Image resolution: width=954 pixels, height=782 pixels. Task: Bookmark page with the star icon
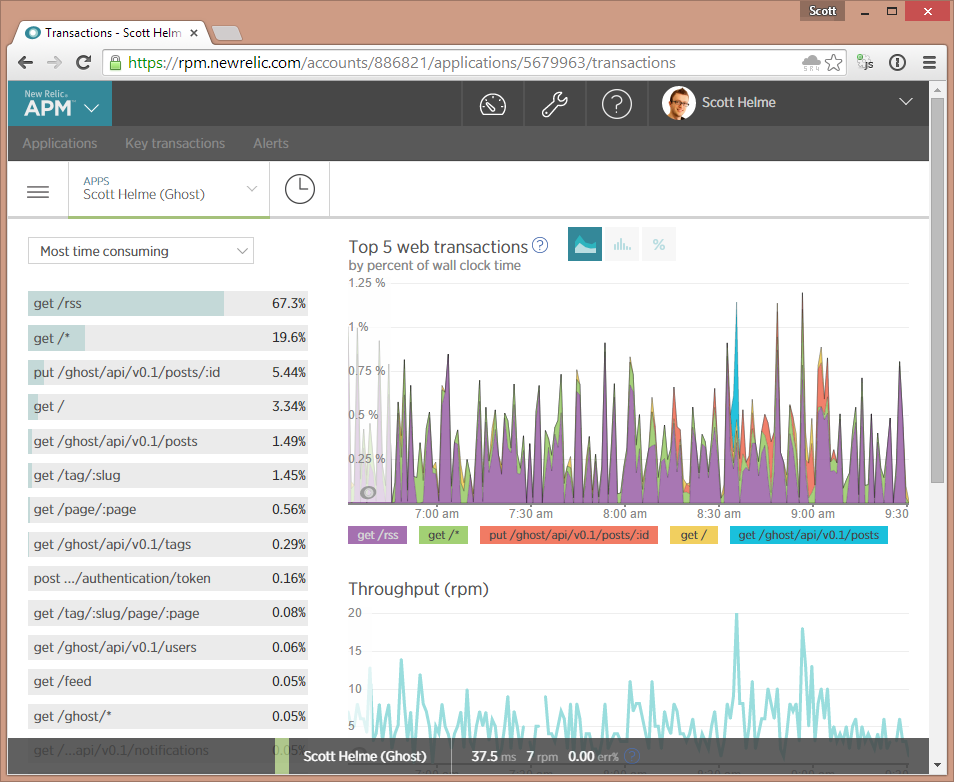pos(834,62)
